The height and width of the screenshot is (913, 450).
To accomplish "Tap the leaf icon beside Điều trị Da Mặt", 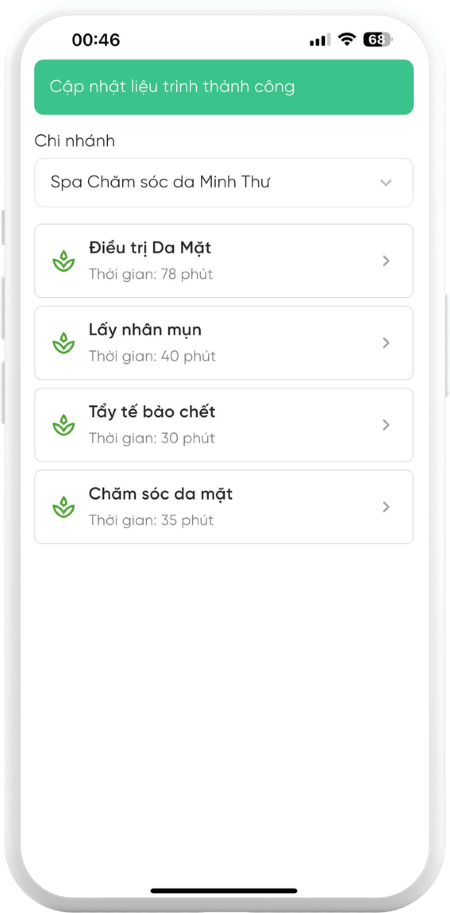I will 63,261.
